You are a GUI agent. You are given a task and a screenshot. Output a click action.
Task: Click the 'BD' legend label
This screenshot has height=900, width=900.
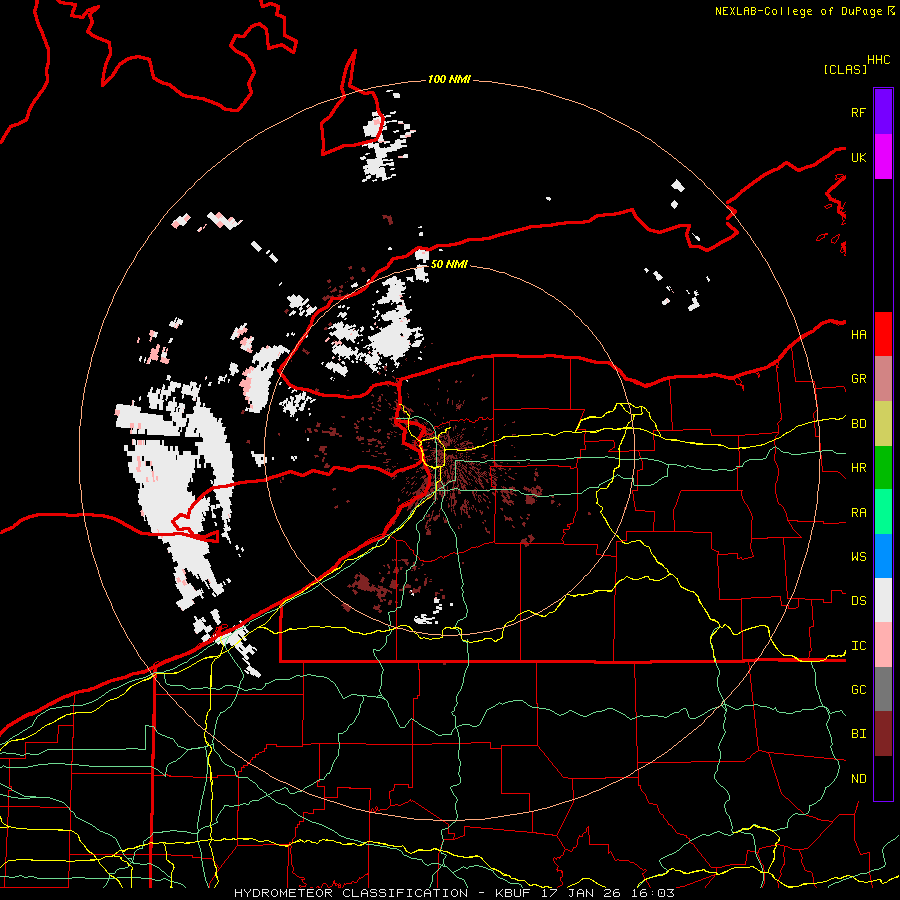(858, 424)
